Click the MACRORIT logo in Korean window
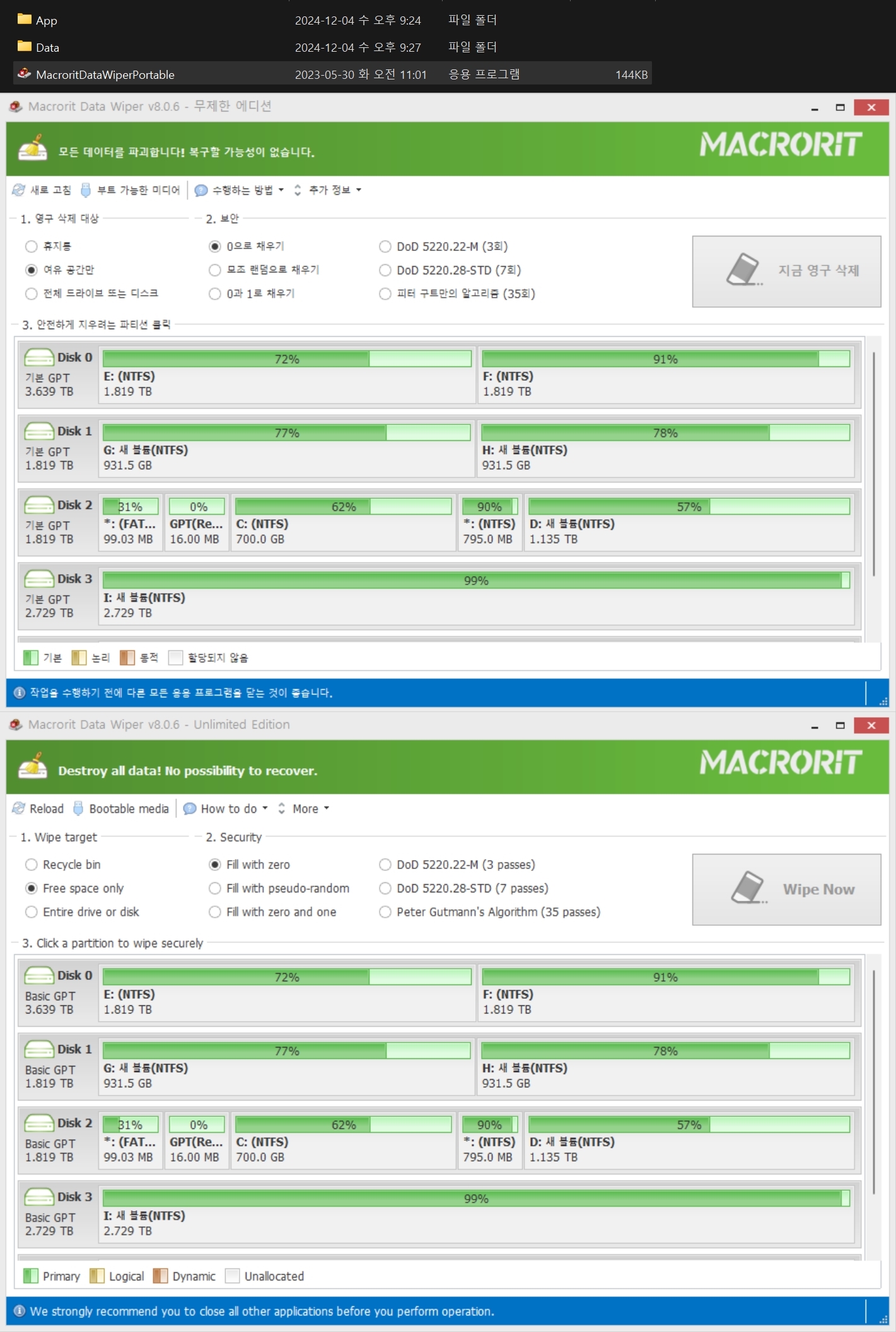 click(781, 144)
